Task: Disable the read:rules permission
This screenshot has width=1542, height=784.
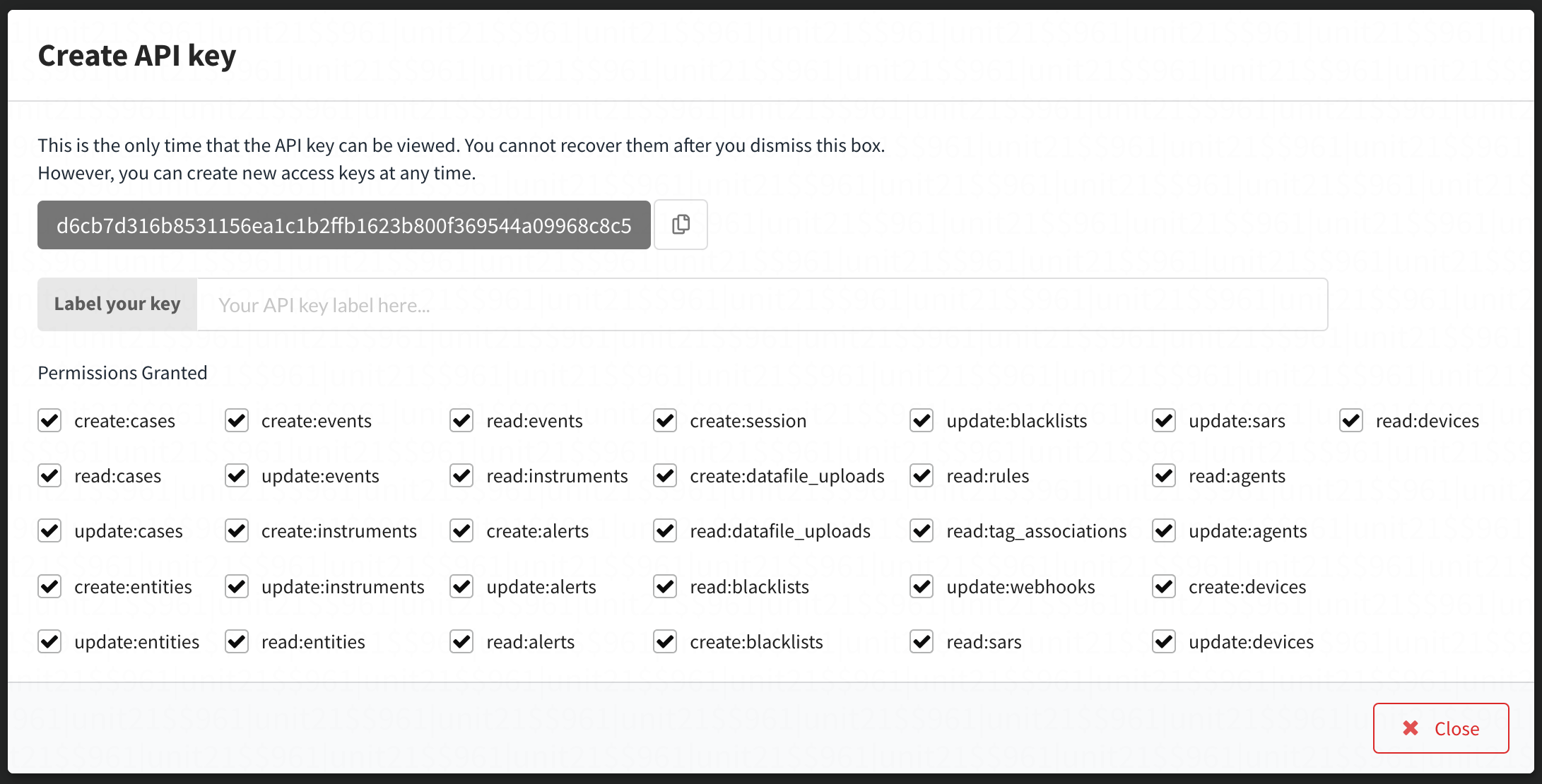Action: (922, 476)
